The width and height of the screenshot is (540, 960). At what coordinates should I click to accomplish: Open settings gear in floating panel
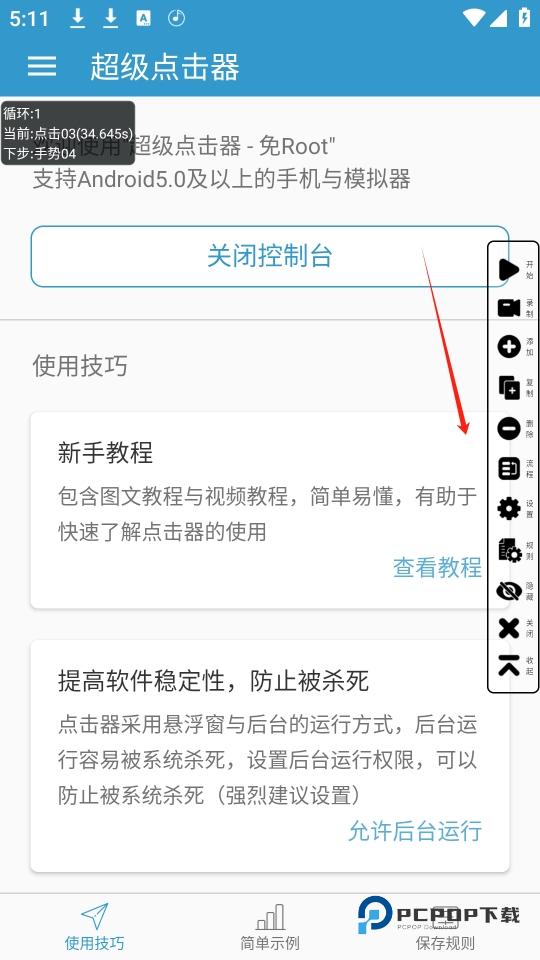click(x=509, y=509)
